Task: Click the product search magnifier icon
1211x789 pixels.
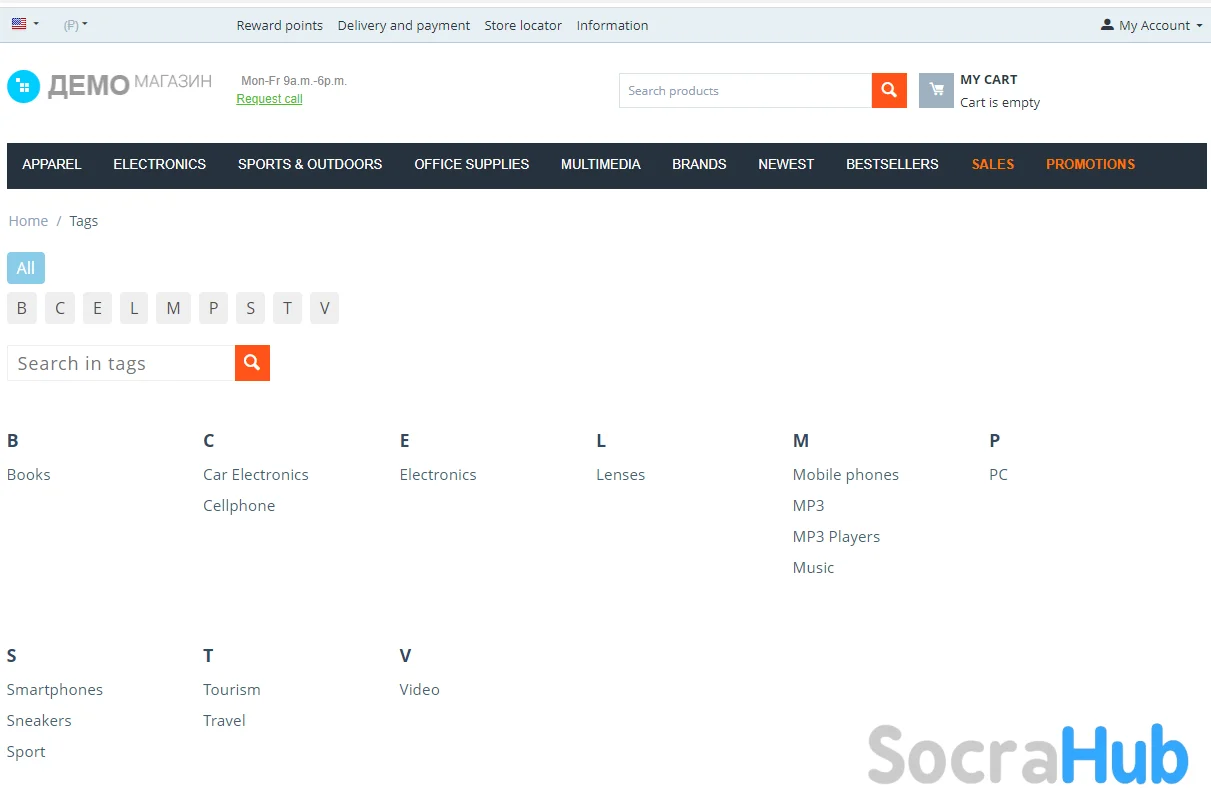Action: pos(889,90)
